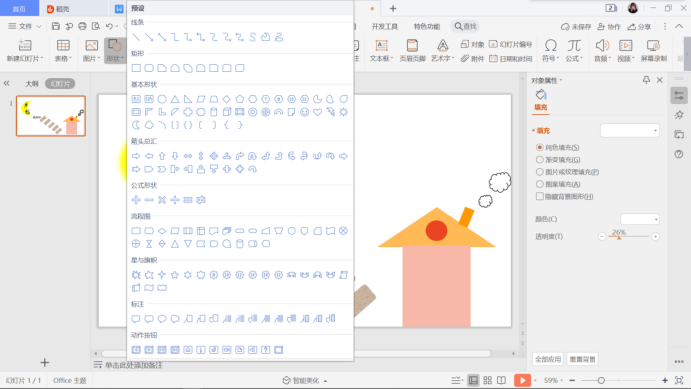691x389 pixels.
Task: Insert a text box via 文本框
Action: tap(381, 51)
